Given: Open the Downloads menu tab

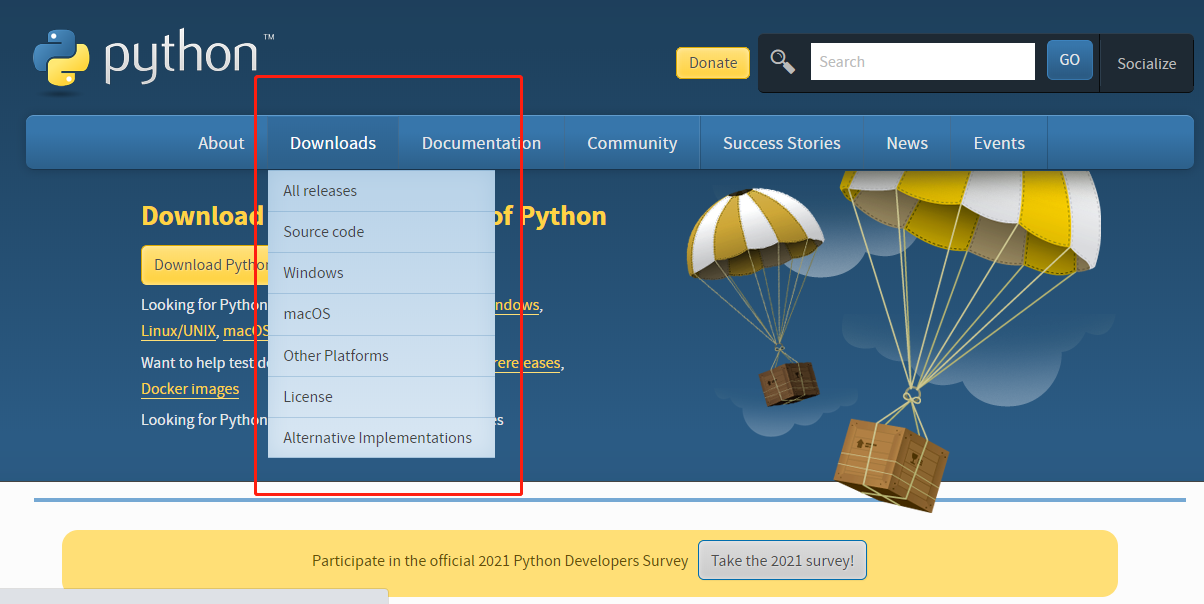Looking at the screenshot, I should pos(333,143).
